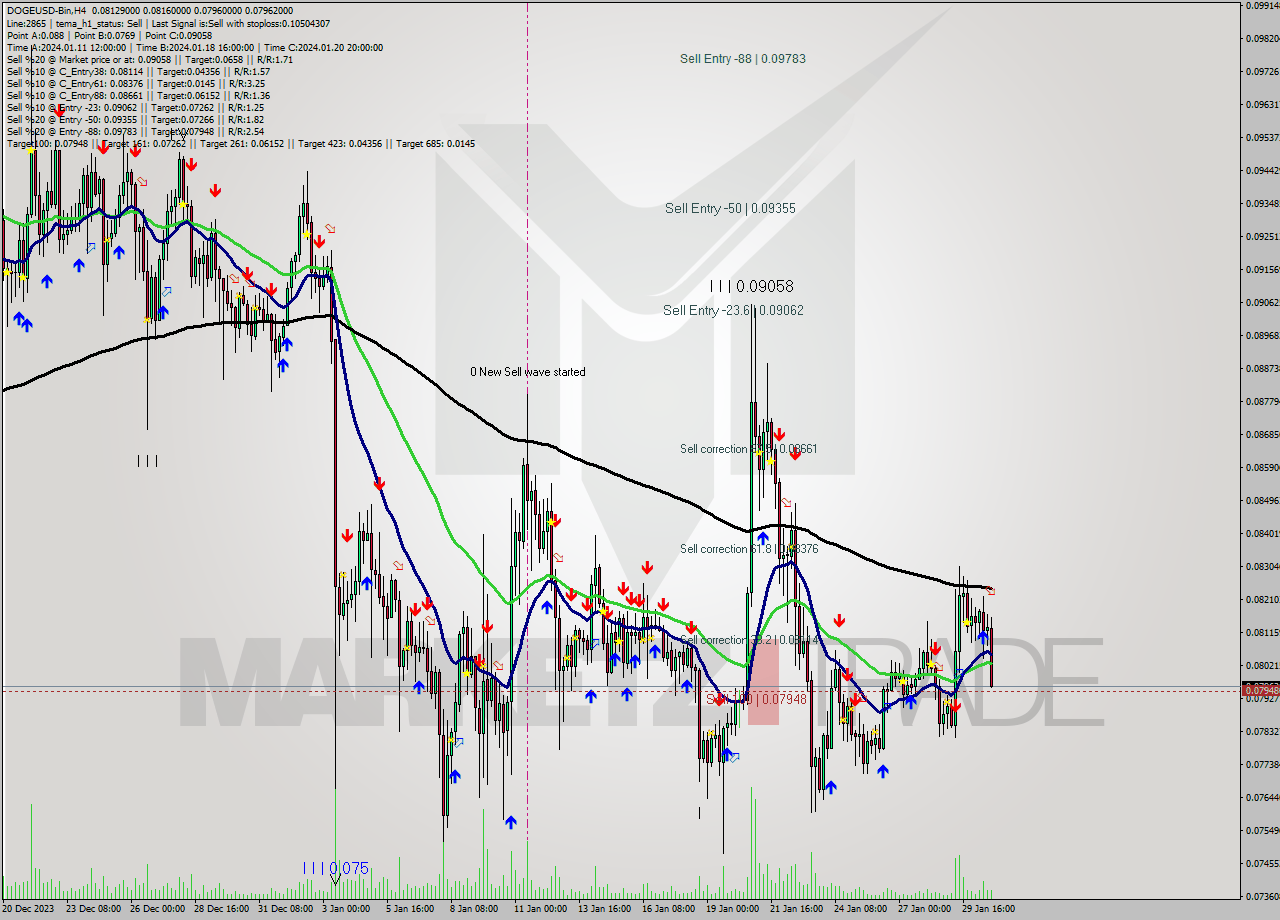This screenshot has height=920, width=1280.
Task: Click the '16 Jan 08:00' time axis label
Action: 667,909
